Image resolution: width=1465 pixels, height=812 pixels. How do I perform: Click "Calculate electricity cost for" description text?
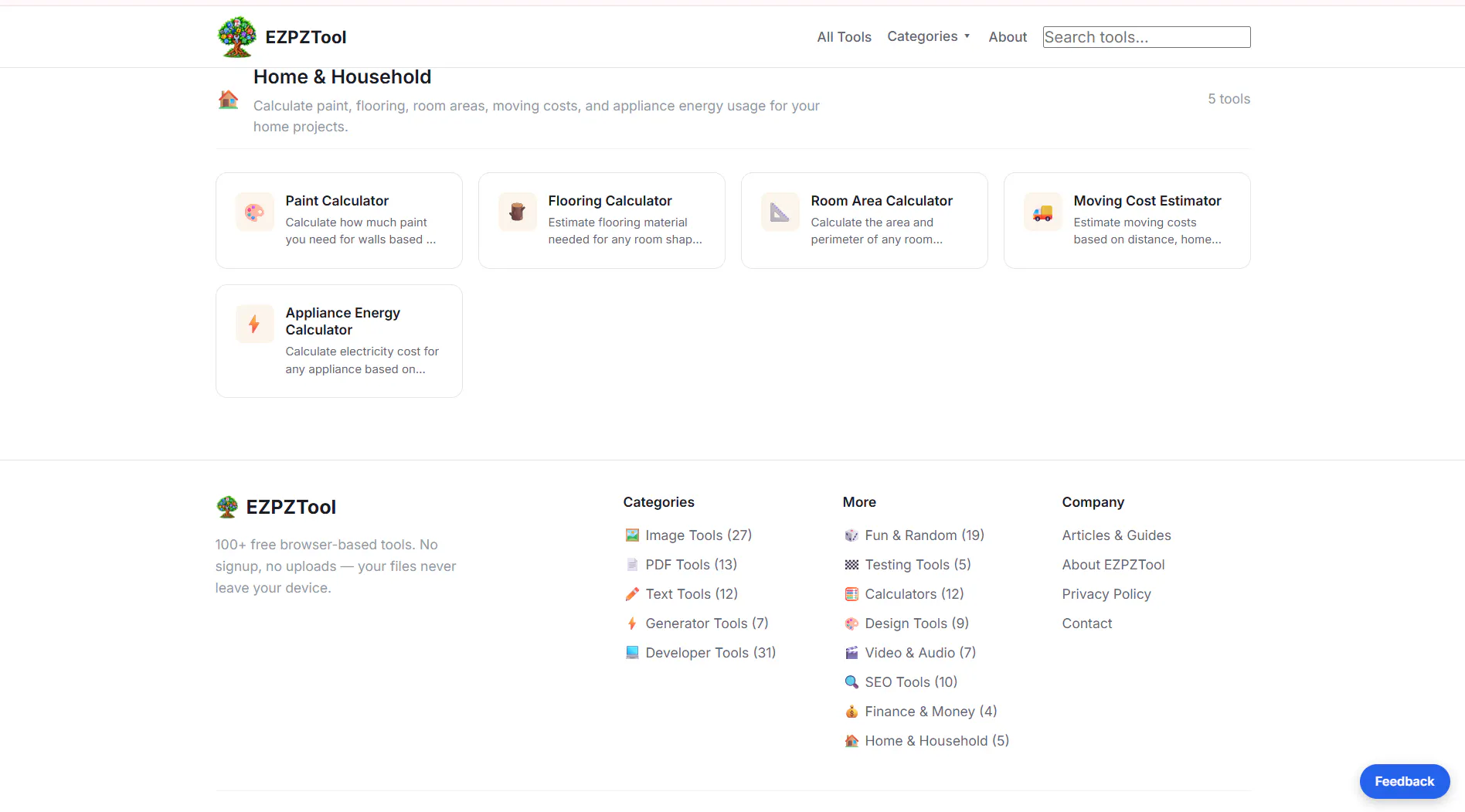pyautogui.click(x=362, y=352)
